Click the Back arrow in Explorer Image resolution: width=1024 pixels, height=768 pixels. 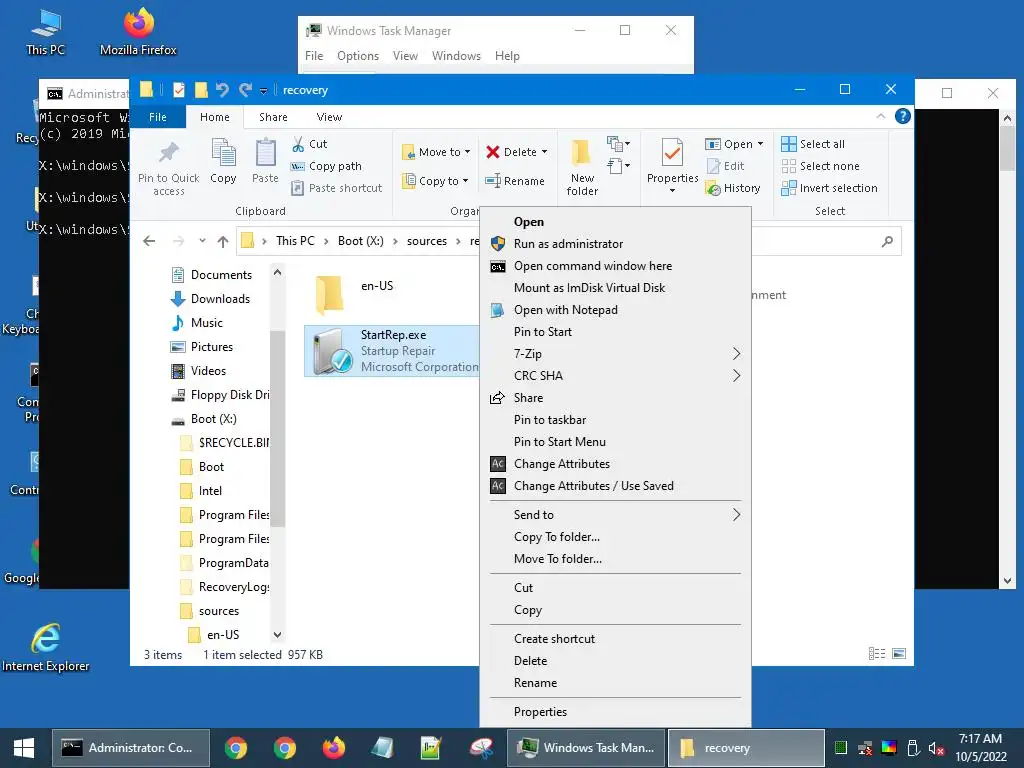(x=149, y=241)
